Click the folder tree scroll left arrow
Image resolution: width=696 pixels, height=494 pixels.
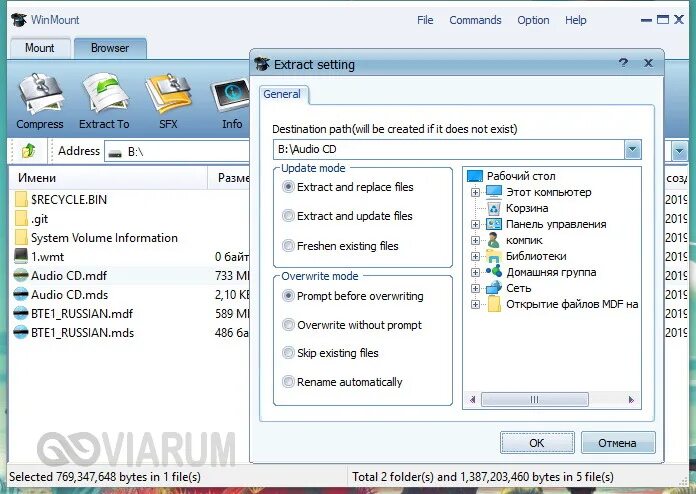(x=472, y=399)
